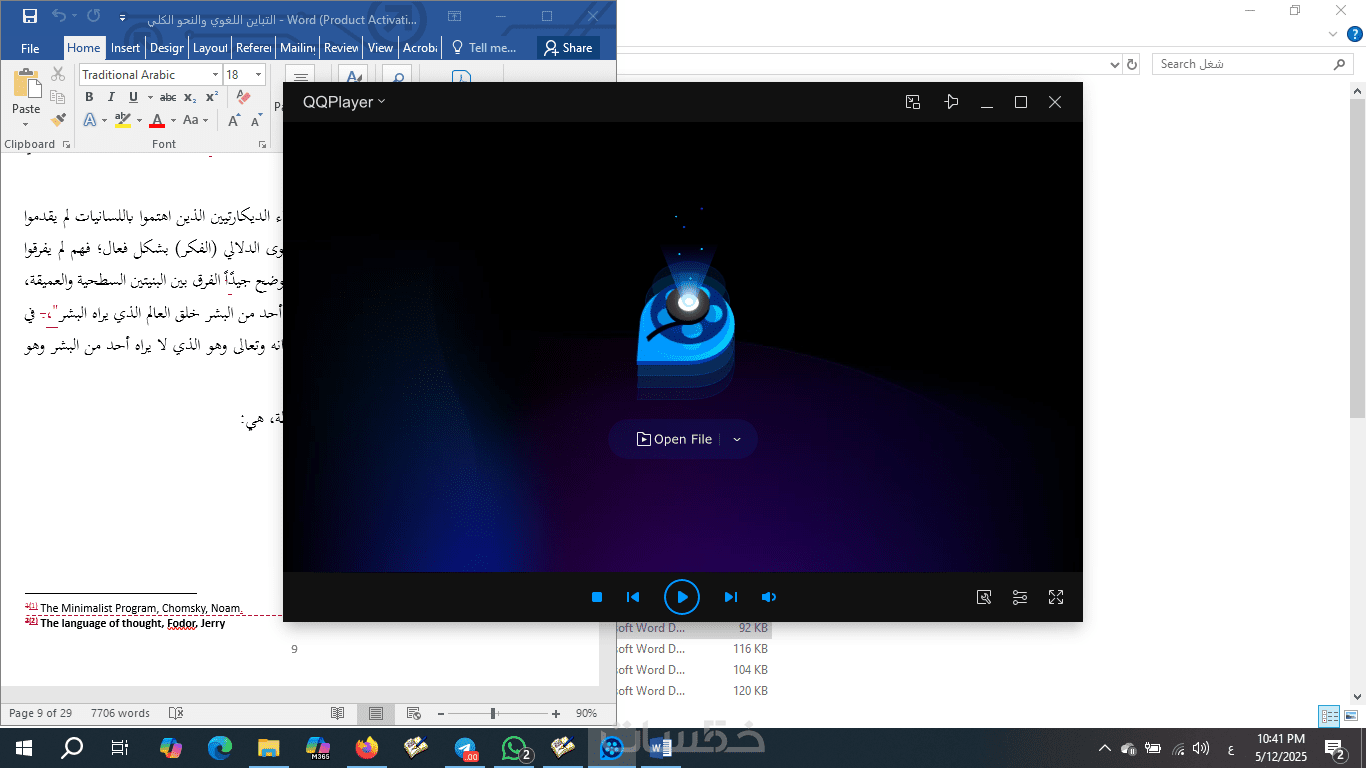Image resolution: width=1366 pixels, height=768 pixels.
Task: Switch to the Layout tab in Word
Action: (x=210, y=48)
